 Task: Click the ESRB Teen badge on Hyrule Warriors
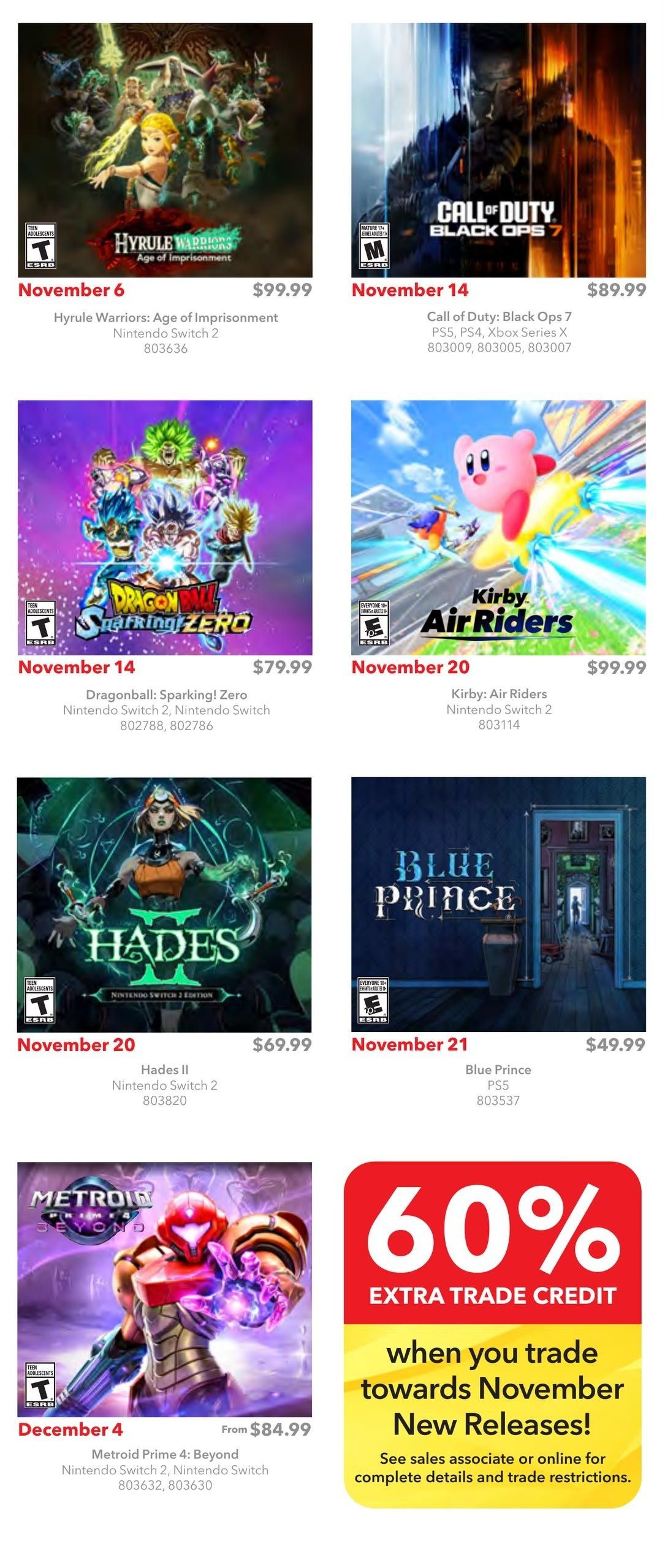40,246
